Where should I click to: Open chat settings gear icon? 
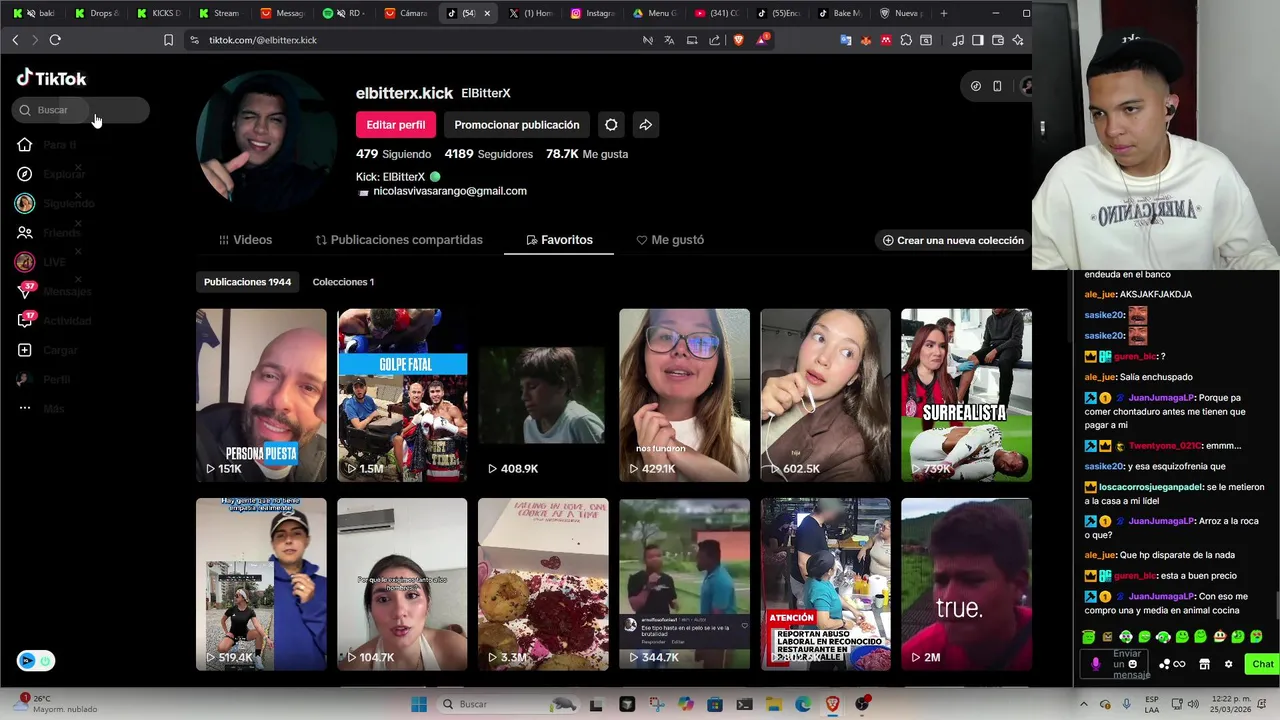point(1228,664)
